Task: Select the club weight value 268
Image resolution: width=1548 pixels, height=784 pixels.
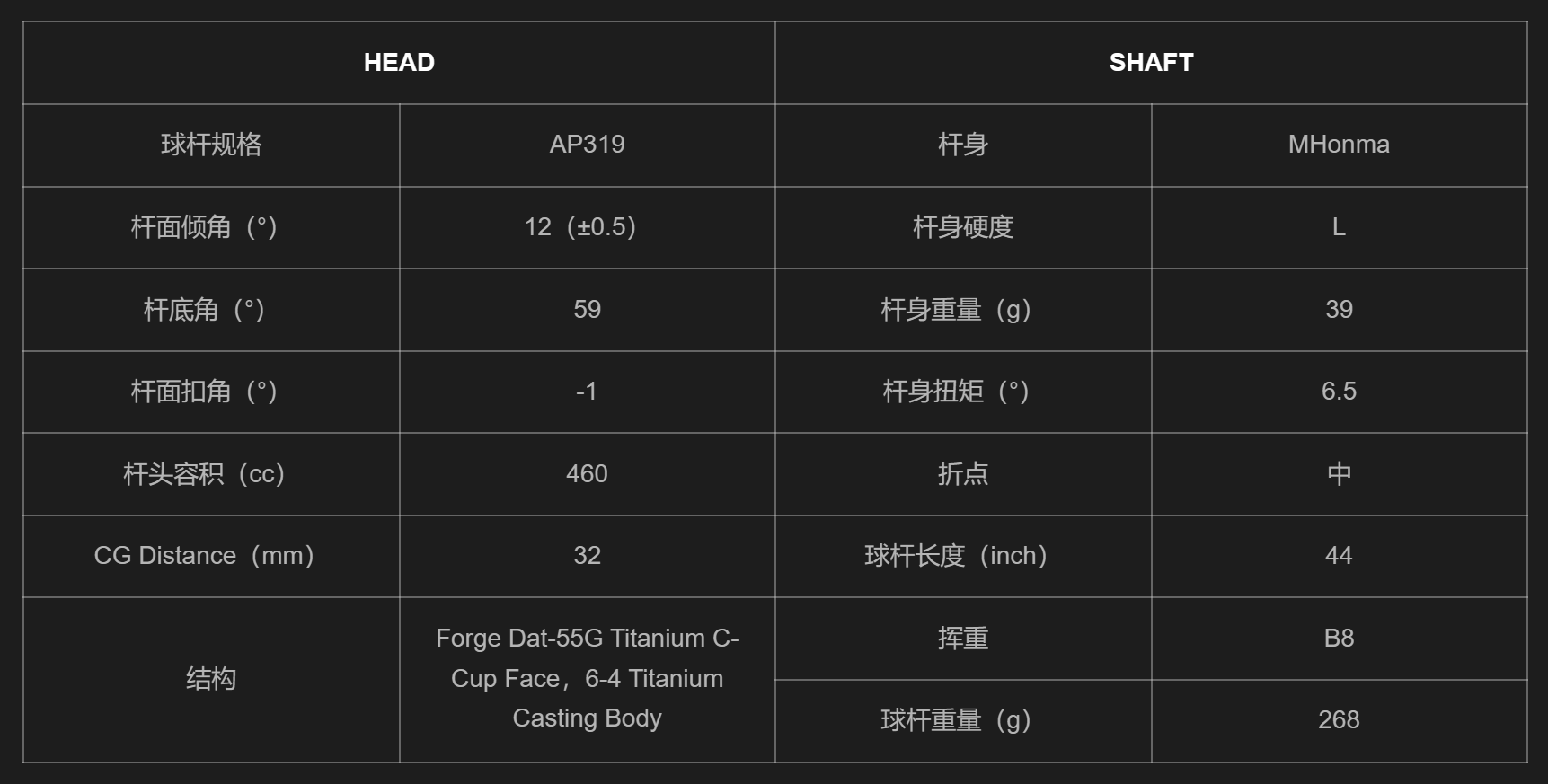Action: point(1339,720)
